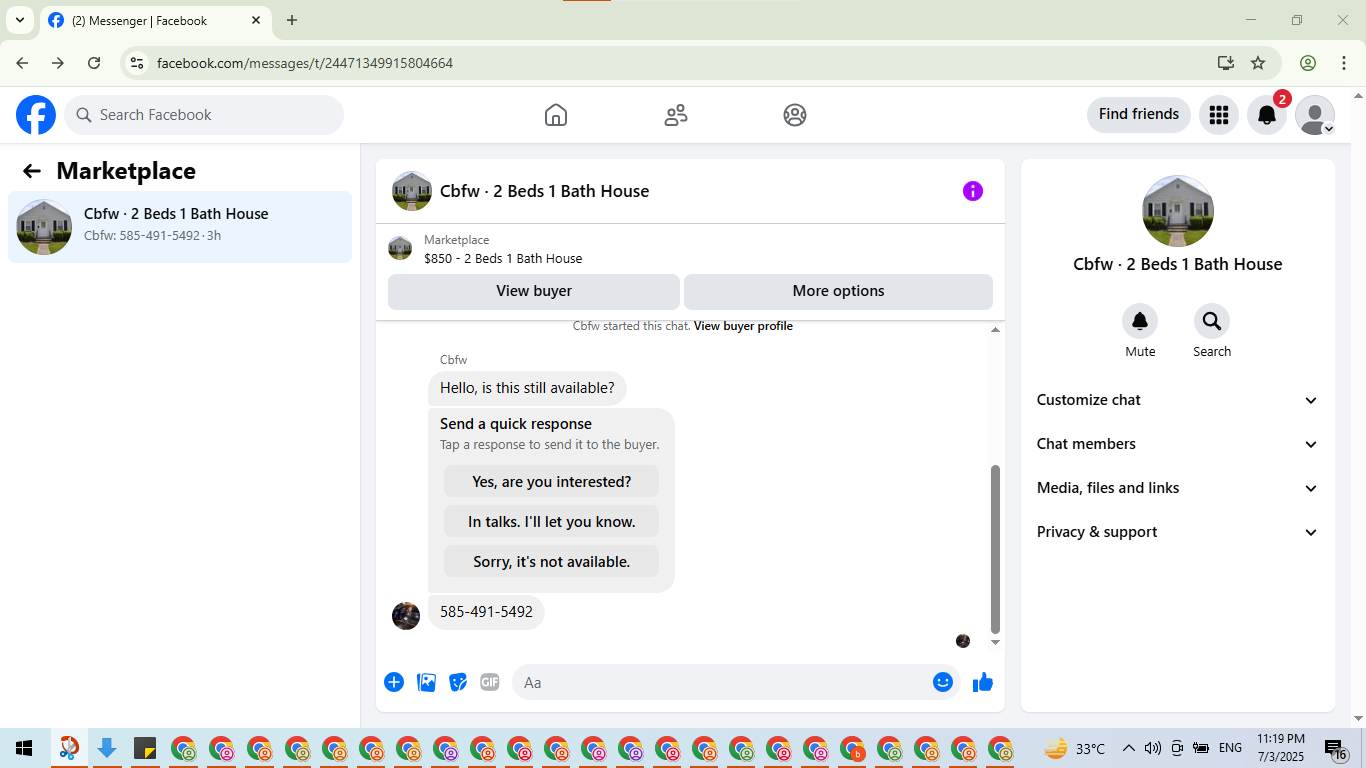Open the install app icon in address bar
The height and width of the screenshot is (768, 1366).
point(1226,63)
